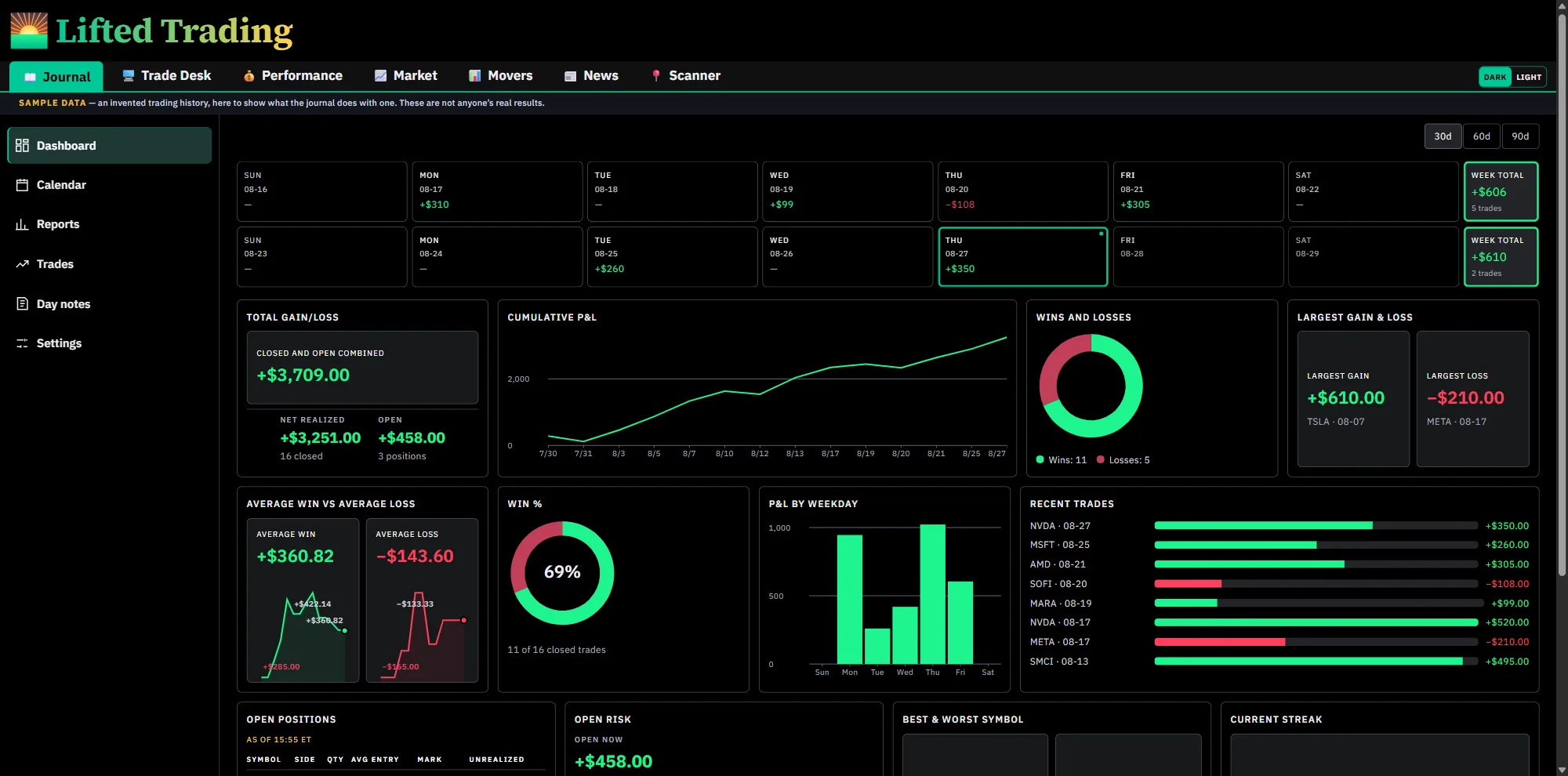This screenshot has width=1568, height=776.
Task: Click the Market chart icon
Action: point(381,76)
